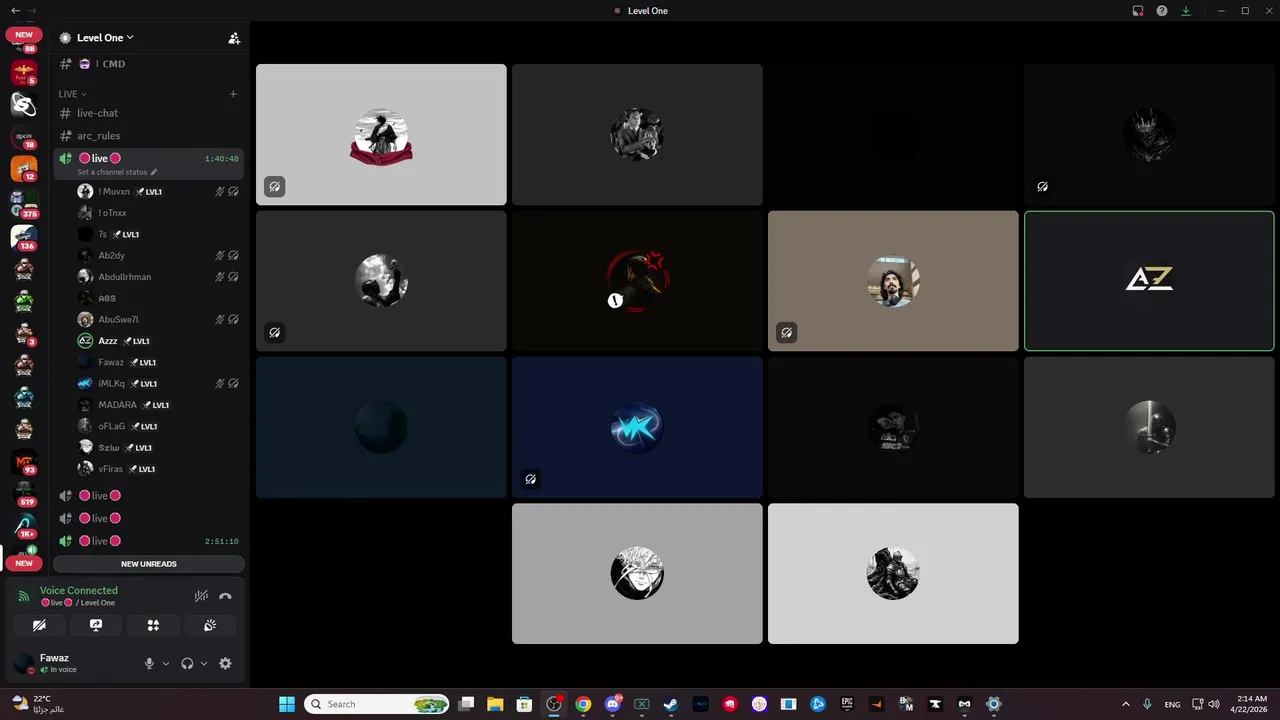
Task: Focus blue VK logo video tile
Action: (637, 427)
